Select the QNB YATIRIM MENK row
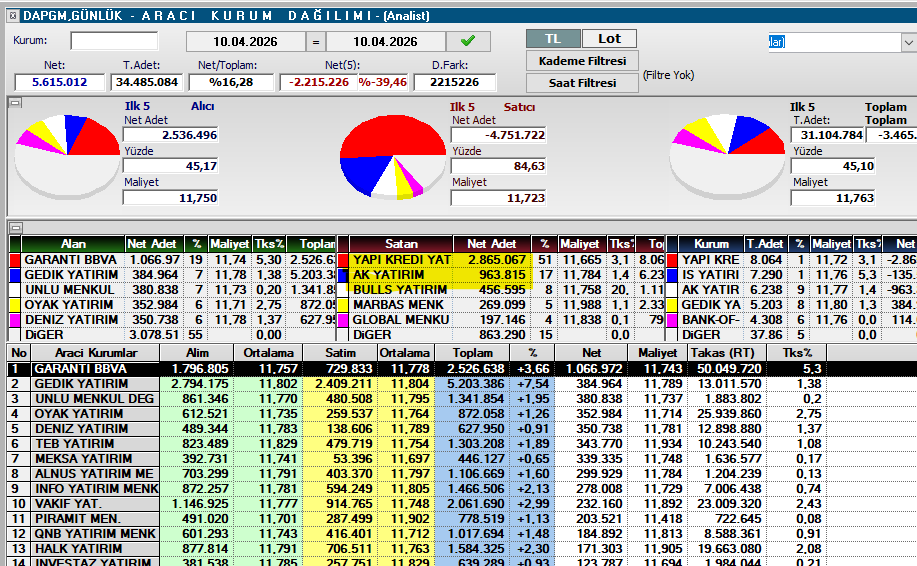 click(462, 534)
